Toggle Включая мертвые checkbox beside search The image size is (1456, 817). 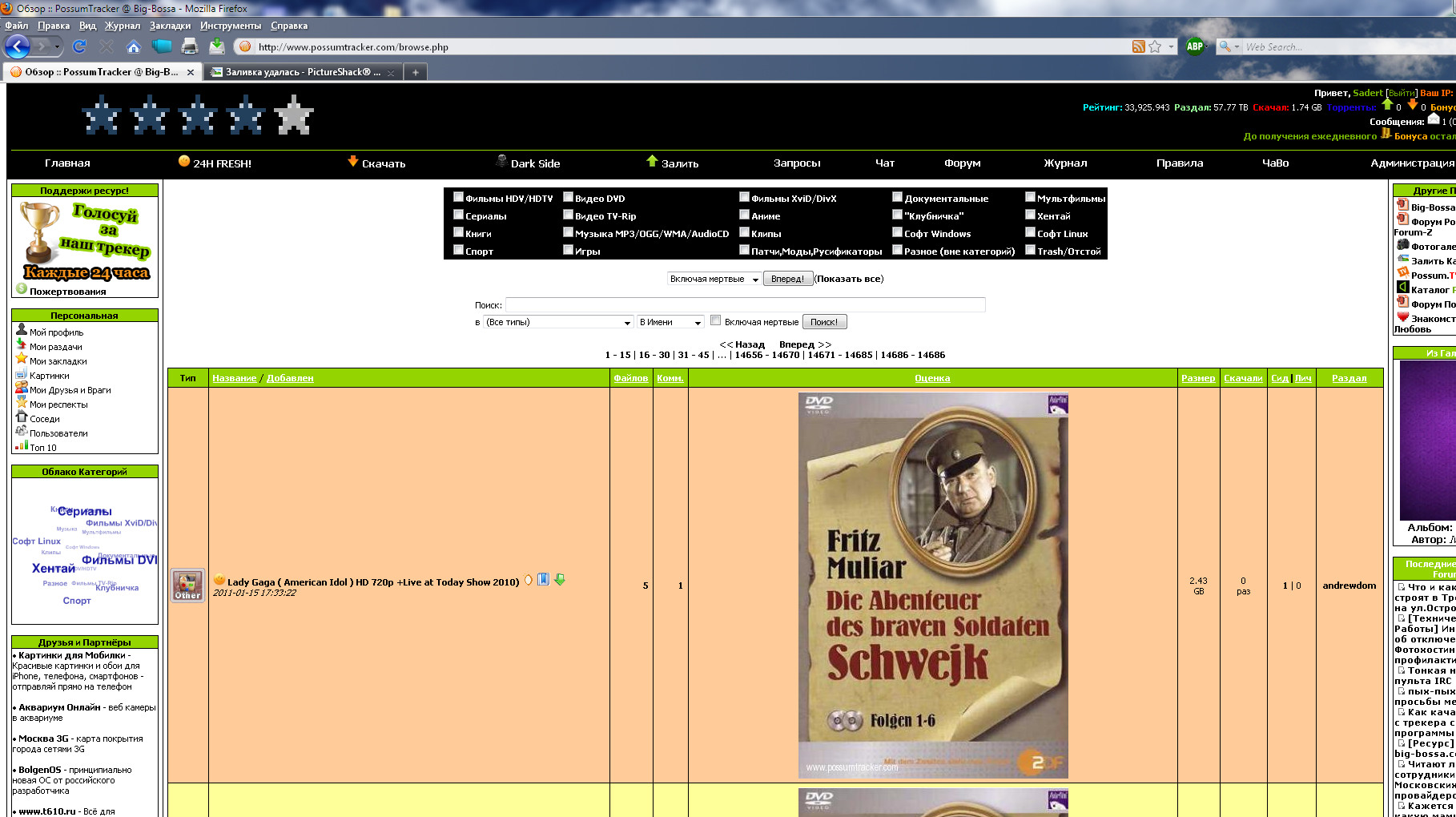point(715,320)
